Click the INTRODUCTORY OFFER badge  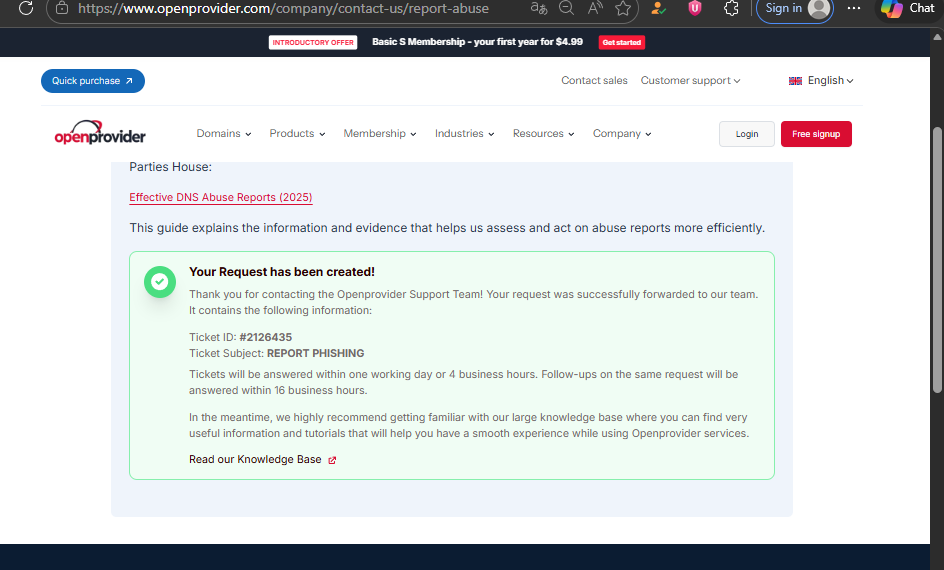click(313, 42)
